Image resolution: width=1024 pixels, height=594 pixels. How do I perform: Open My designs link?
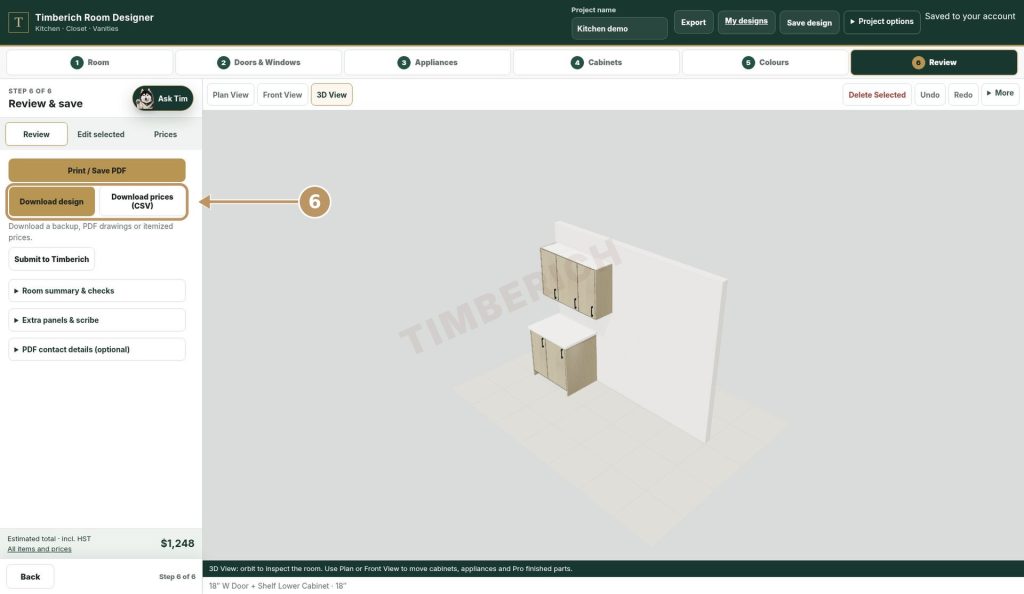point(746,22)
